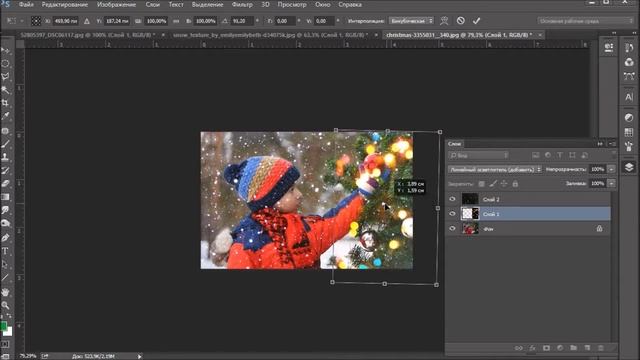Select the Line shape tool
This screenshot has height=360, width=640.
click(x=5, y=278)
